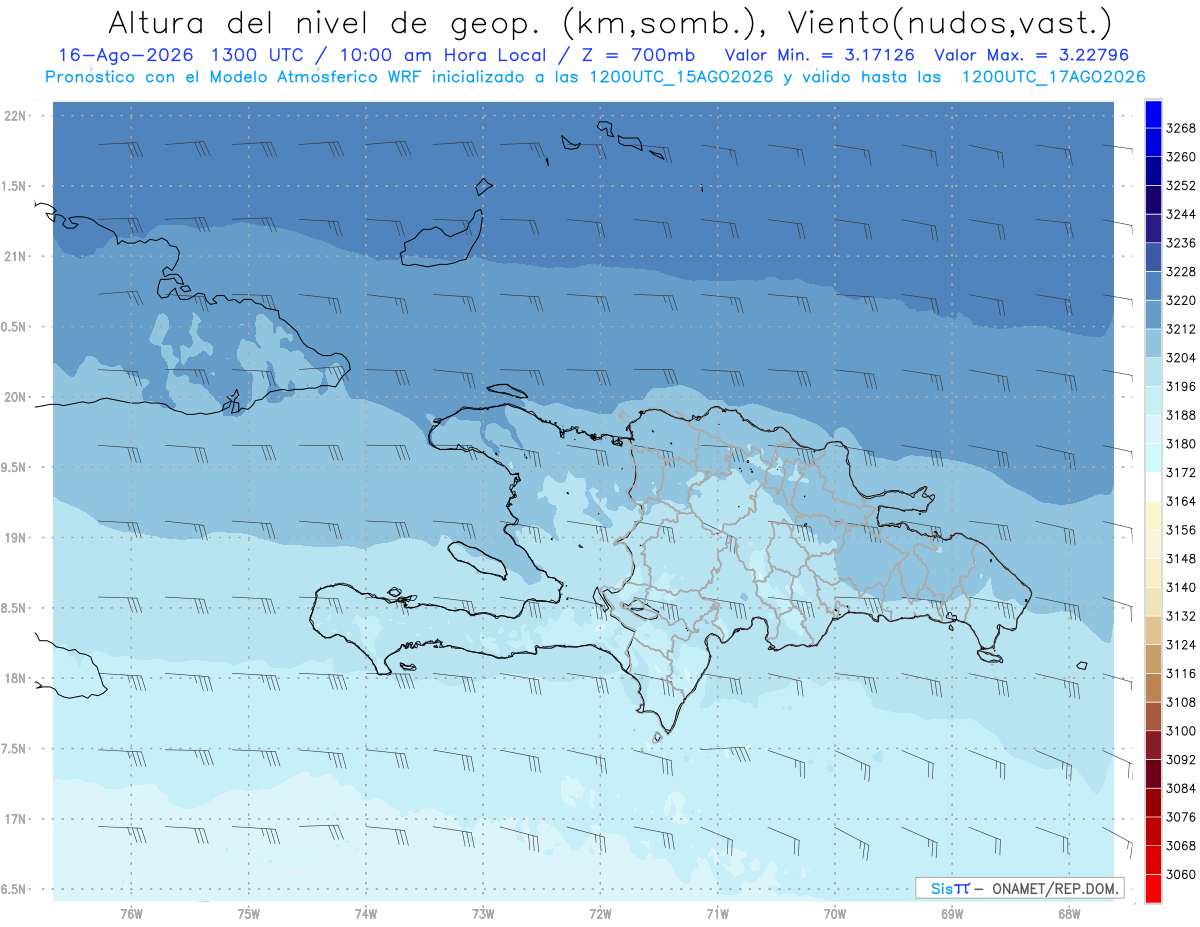This screenshot has height=927, width=1200.
Task: Click the 21N latitude label
Action: click(x=14, y=257)
